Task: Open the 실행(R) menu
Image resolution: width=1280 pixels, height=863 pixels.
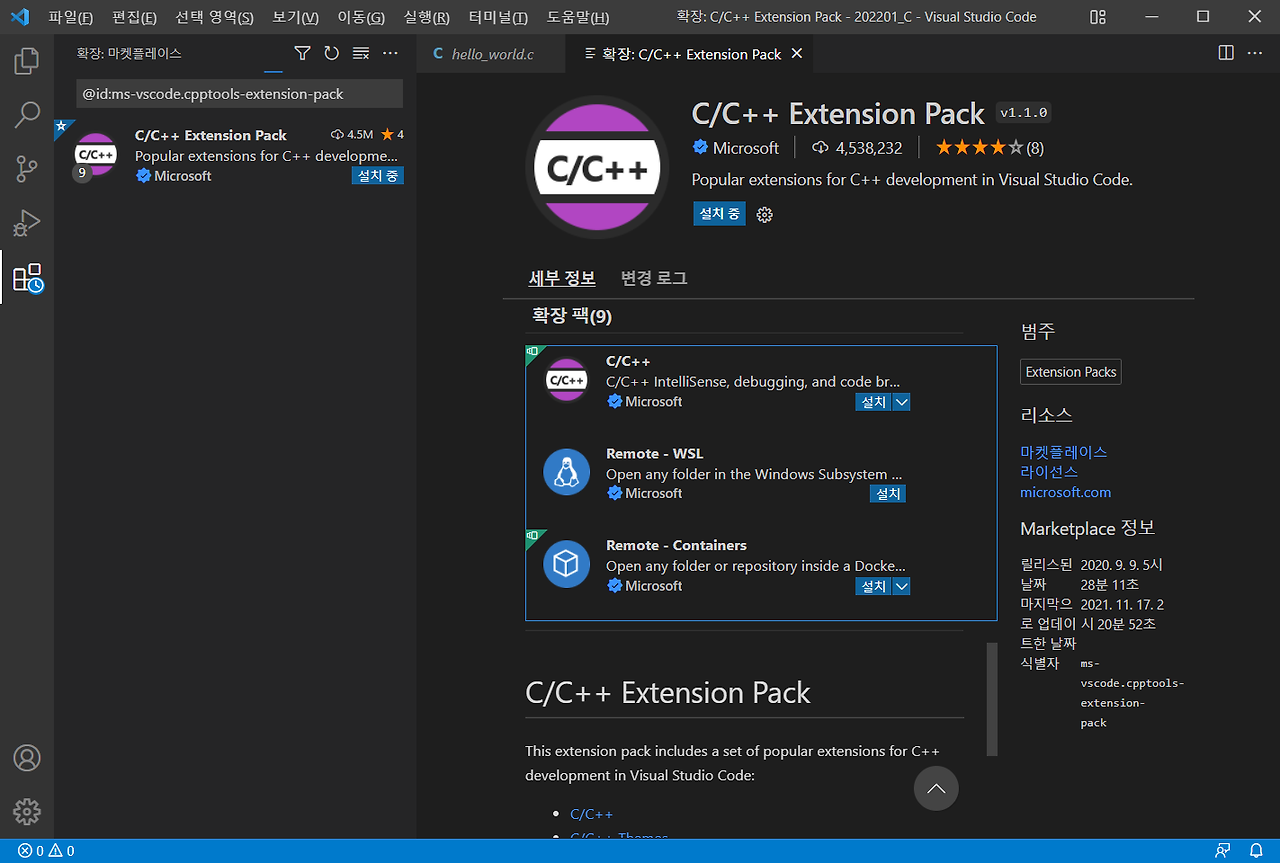Action: click(x=427, y=17)
